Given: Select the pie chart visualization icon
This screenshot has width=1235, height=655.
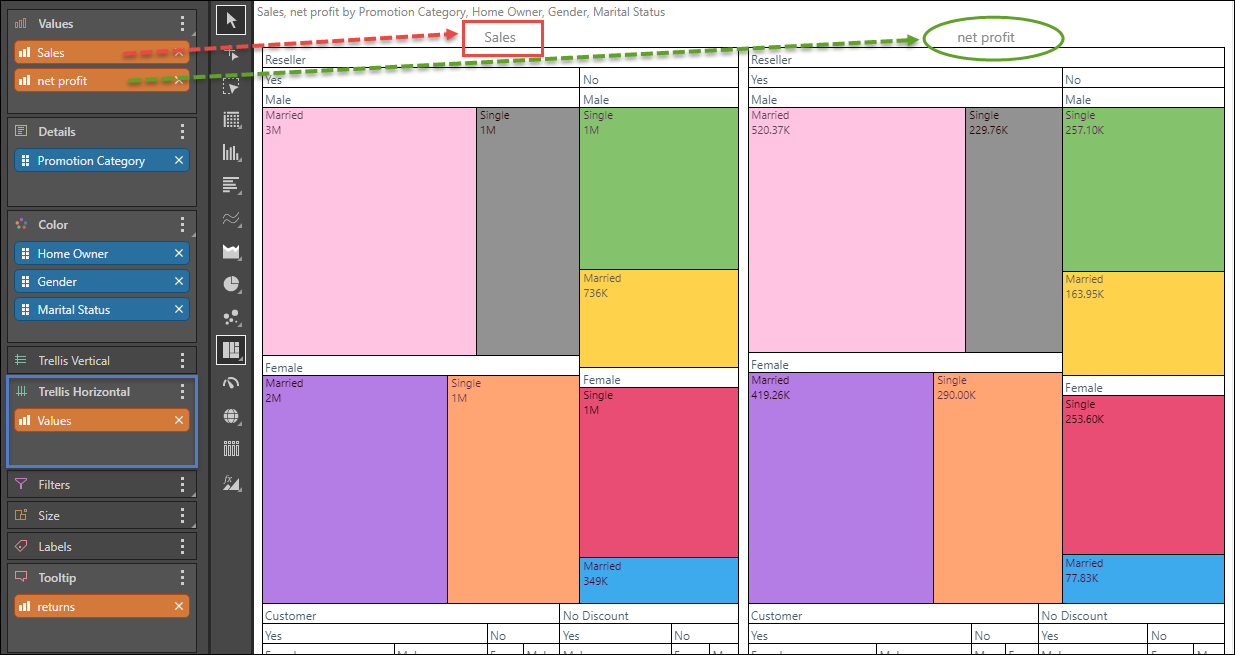Looking at the screenshot, I should coord(232,284).
